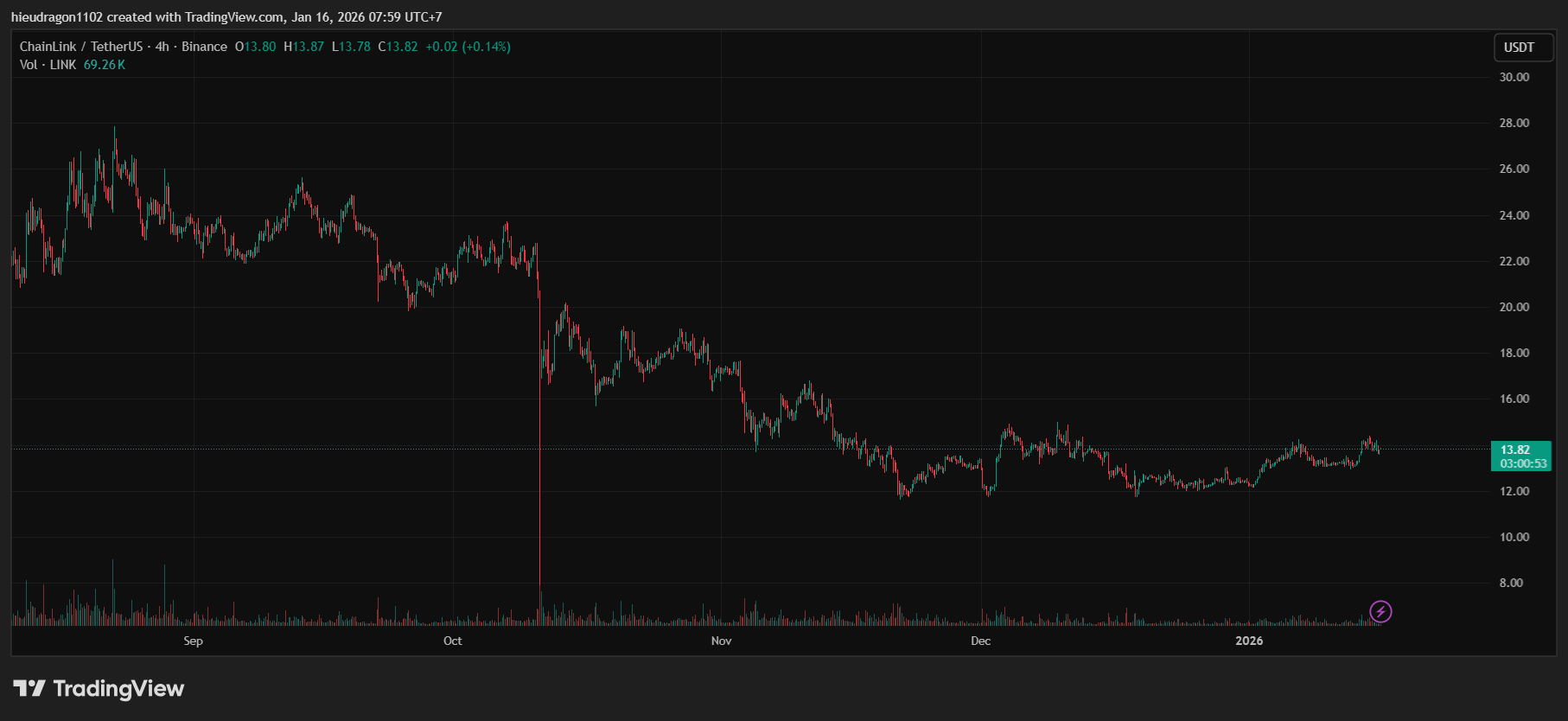Click the 30.00 price axis label
This screenshot has height=721, width=1568.
(1514, 77)
